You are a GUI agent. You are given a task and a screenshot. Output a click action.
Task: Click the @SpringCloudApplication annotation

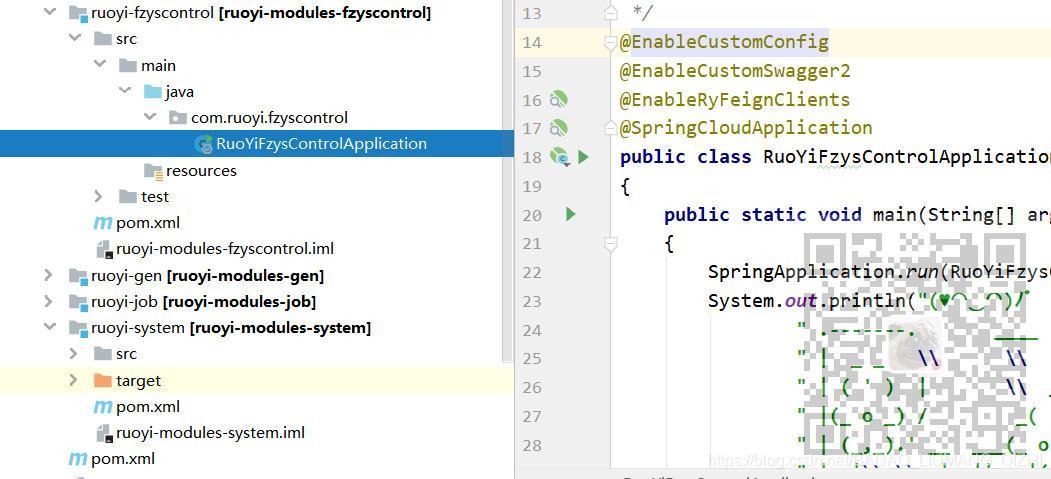(x=746, y=128)
